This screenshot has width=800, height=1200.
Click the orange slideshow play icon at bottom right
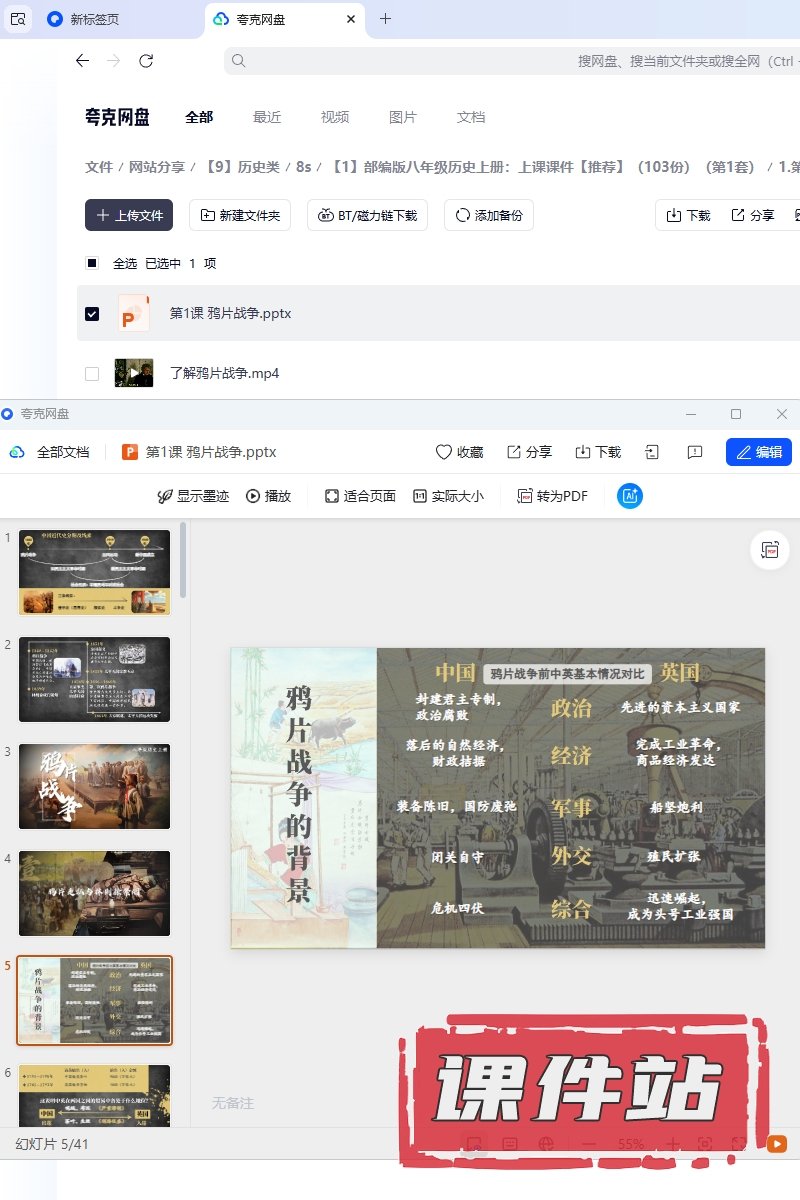click(776, 1144)
